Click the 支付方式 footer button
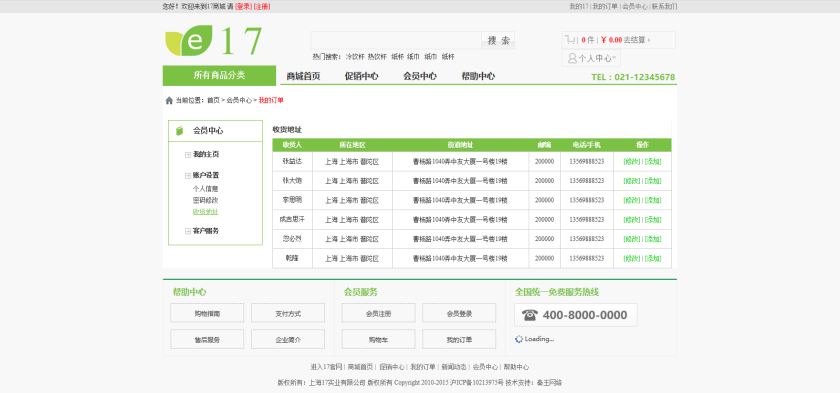This screenshot has height=393, width=840. point(288,313)
